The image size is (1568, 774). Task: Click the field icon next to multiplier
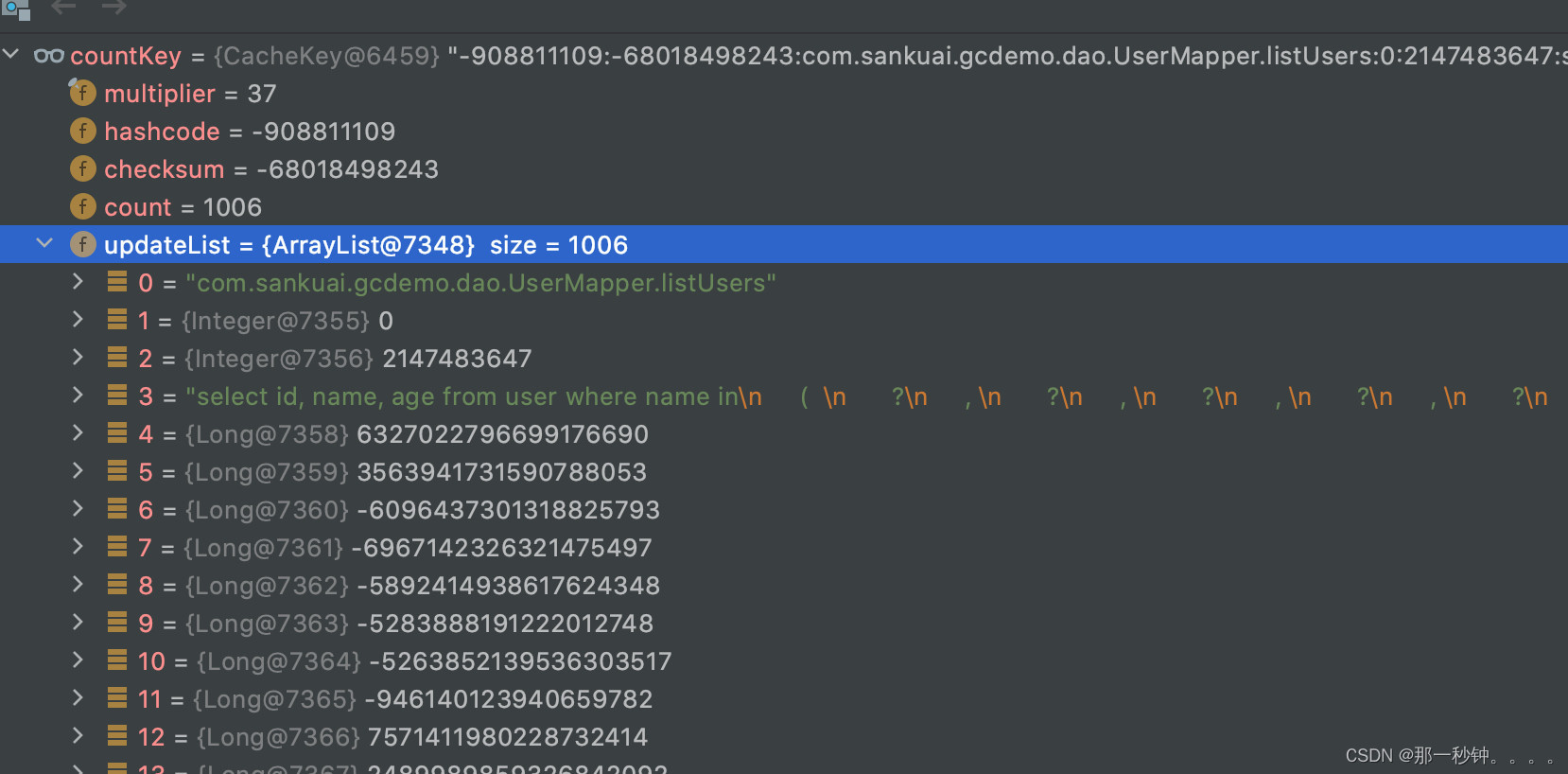click(82, 93)
